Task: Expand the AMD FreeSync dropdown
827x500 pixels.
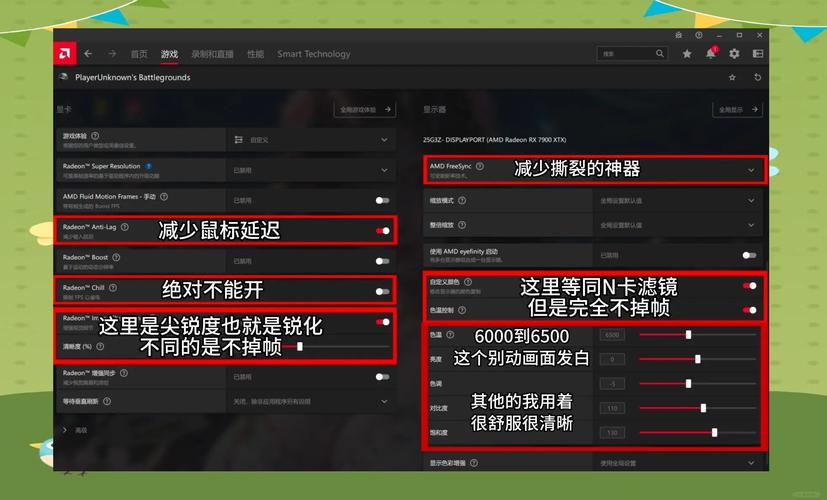Action: 750,170
